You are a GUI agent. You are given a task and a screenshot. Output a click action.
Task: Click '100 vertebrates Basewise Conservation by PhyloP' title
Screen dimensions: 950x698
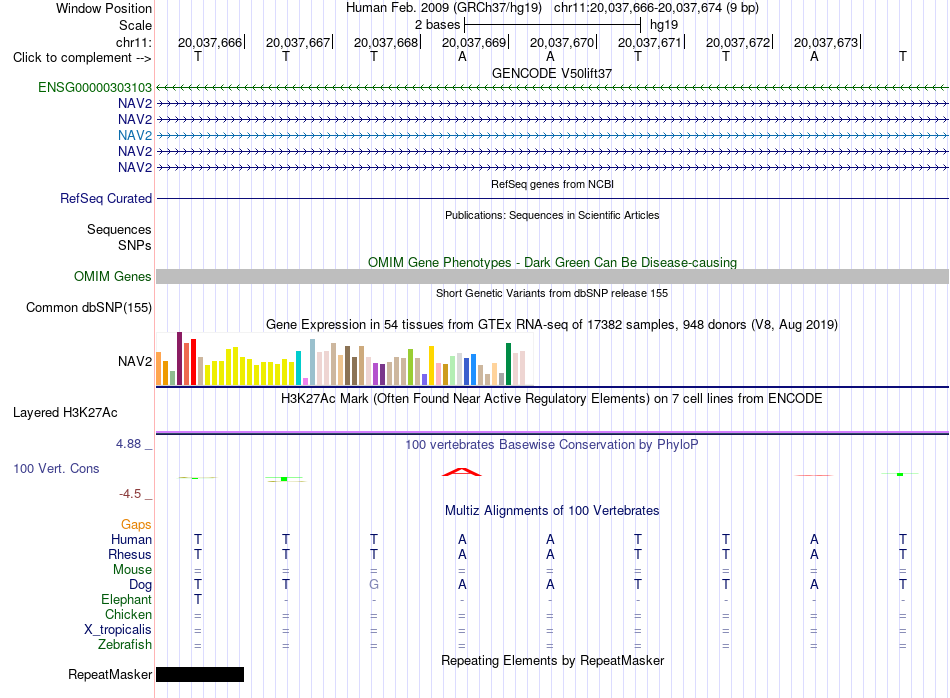click(x=551, y=445)
